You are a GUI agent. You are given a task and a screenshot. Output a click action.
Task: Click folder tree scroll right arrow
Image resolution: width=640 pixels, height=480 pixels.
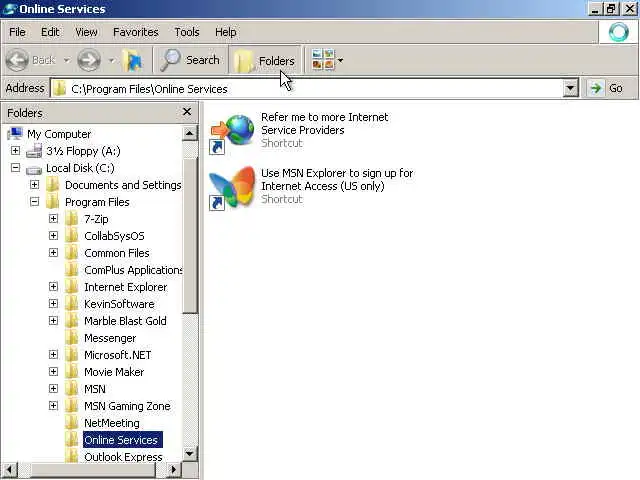174,469
